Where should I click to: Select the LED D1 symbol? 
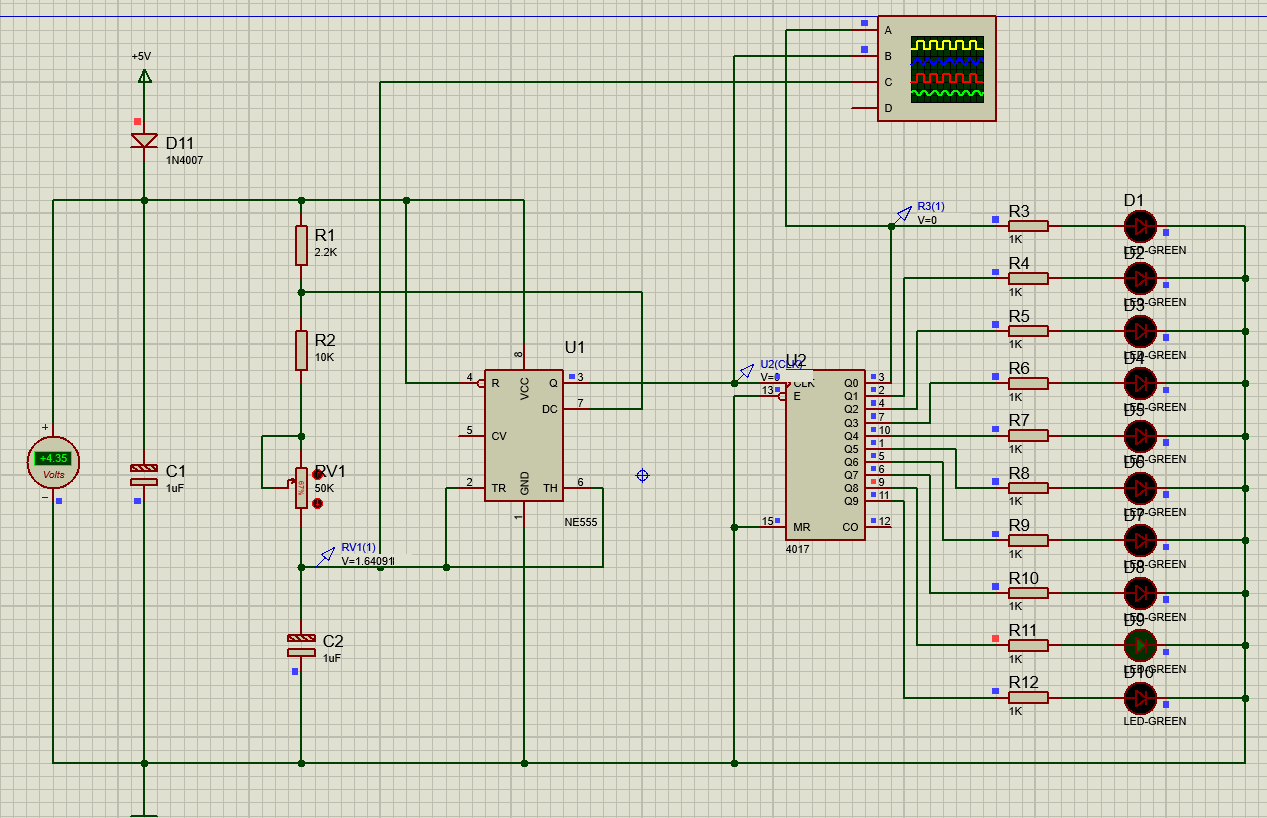click(x=1139, y=226)
